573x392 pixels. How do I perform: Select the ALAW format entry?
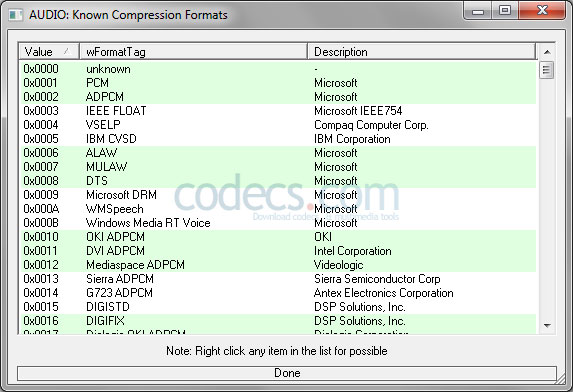[102, 153]
